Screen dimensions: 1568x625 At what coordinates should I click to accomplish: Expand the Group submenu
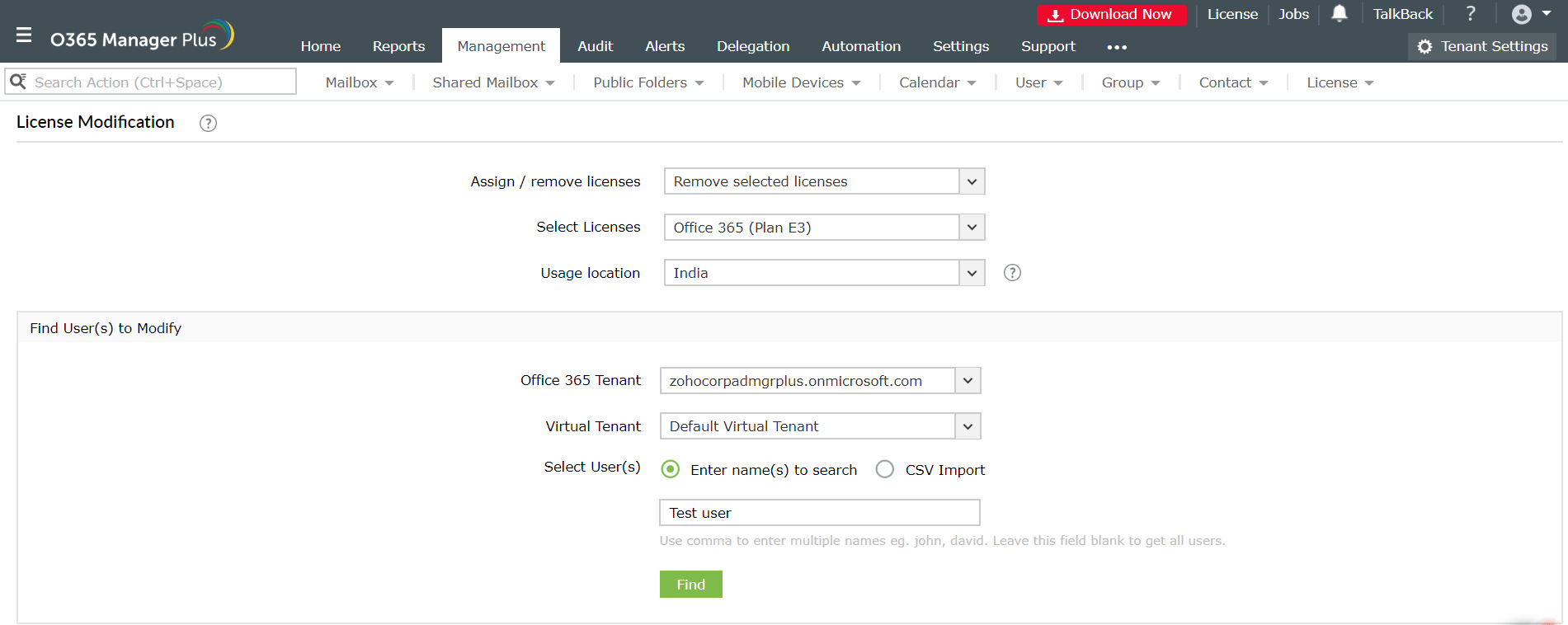(x=1131, y=82)
